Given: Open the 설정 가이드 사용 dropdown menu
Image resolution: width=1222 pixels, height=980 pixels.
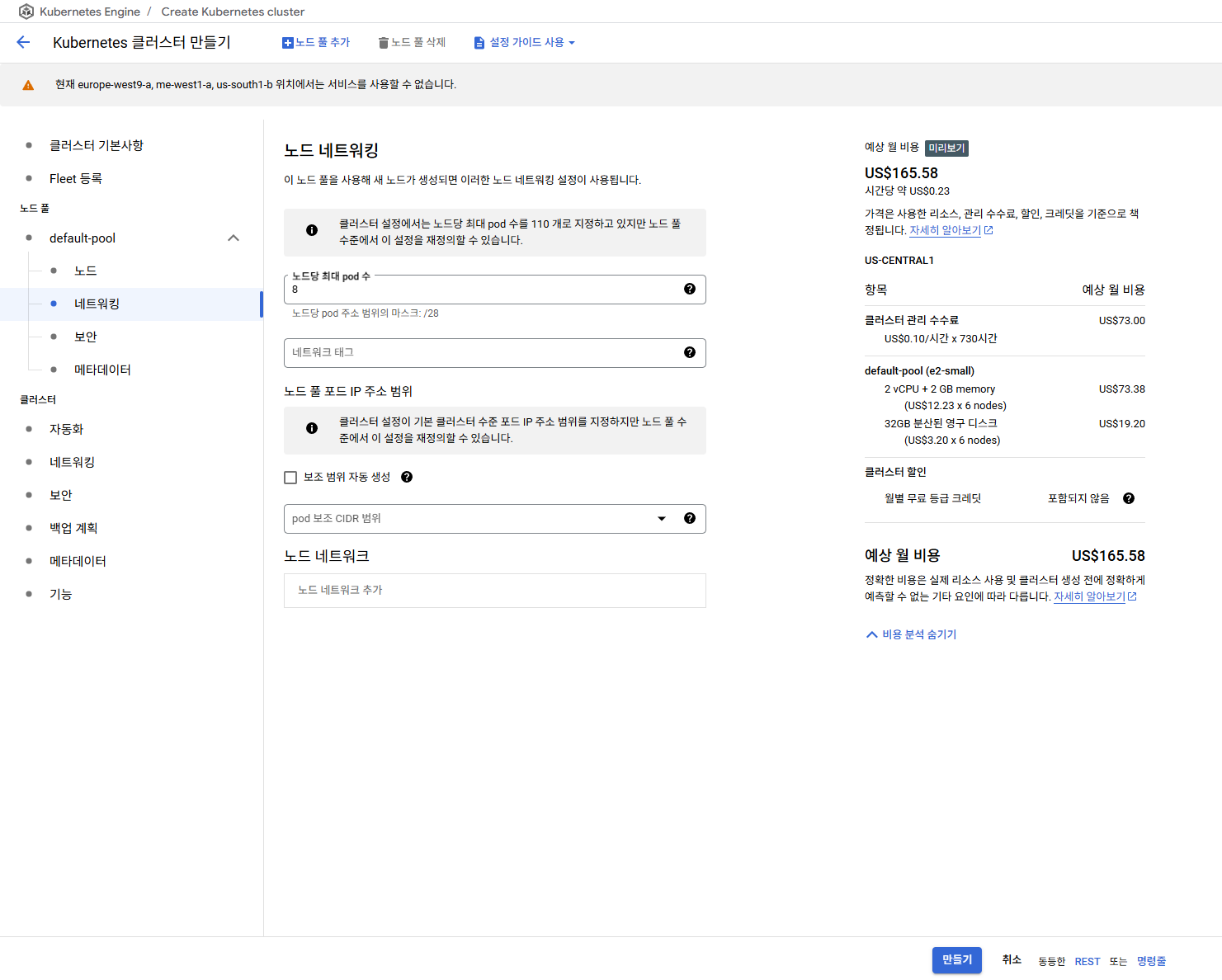Looking at the screenshot, I should (x=524, y=43).
